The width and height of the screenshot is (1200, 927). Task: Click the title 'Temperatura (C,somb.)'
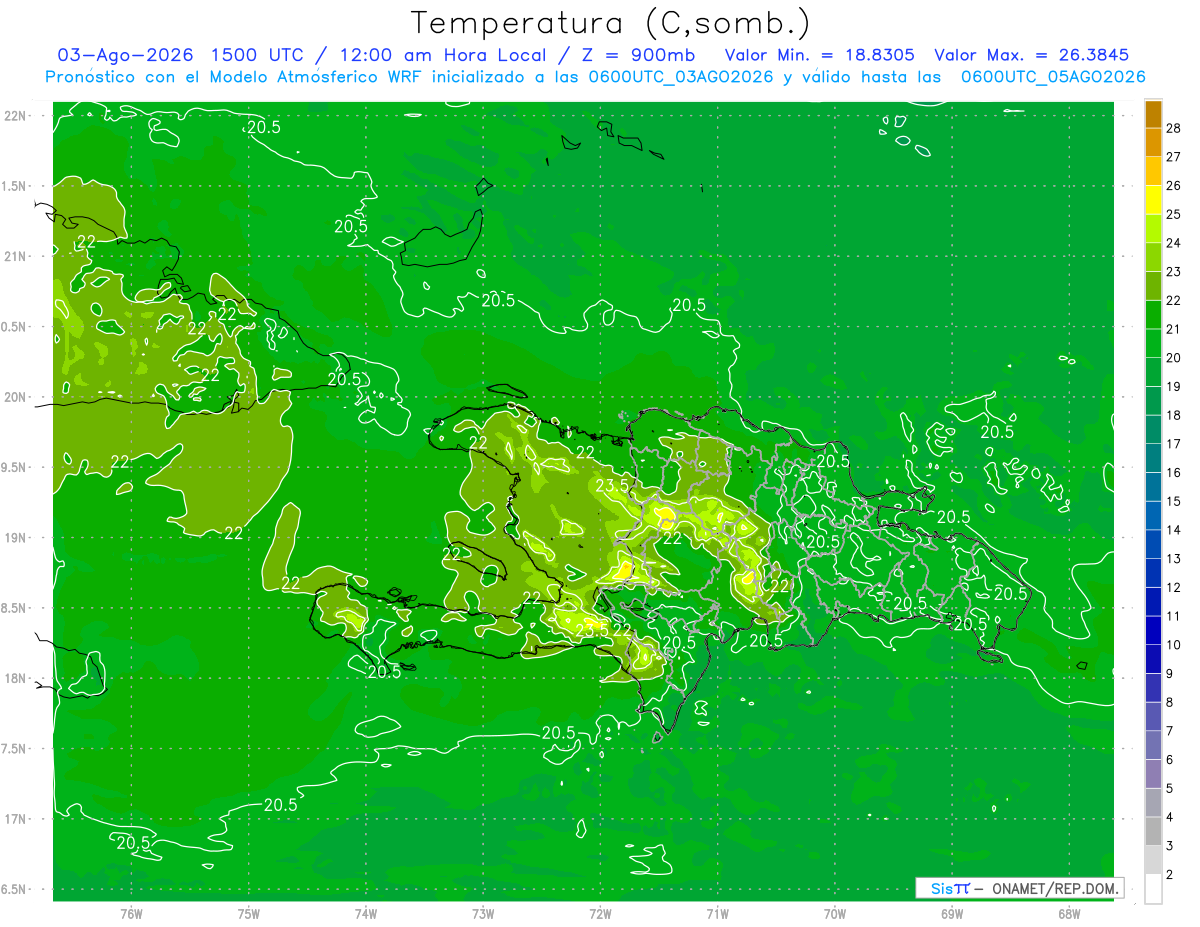pyautogui.click(x=610, y=24)
